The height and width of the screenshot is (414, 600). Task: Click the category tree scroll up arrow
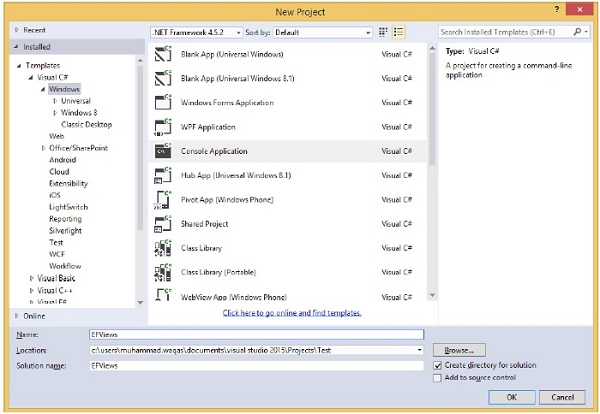[140, 61]
